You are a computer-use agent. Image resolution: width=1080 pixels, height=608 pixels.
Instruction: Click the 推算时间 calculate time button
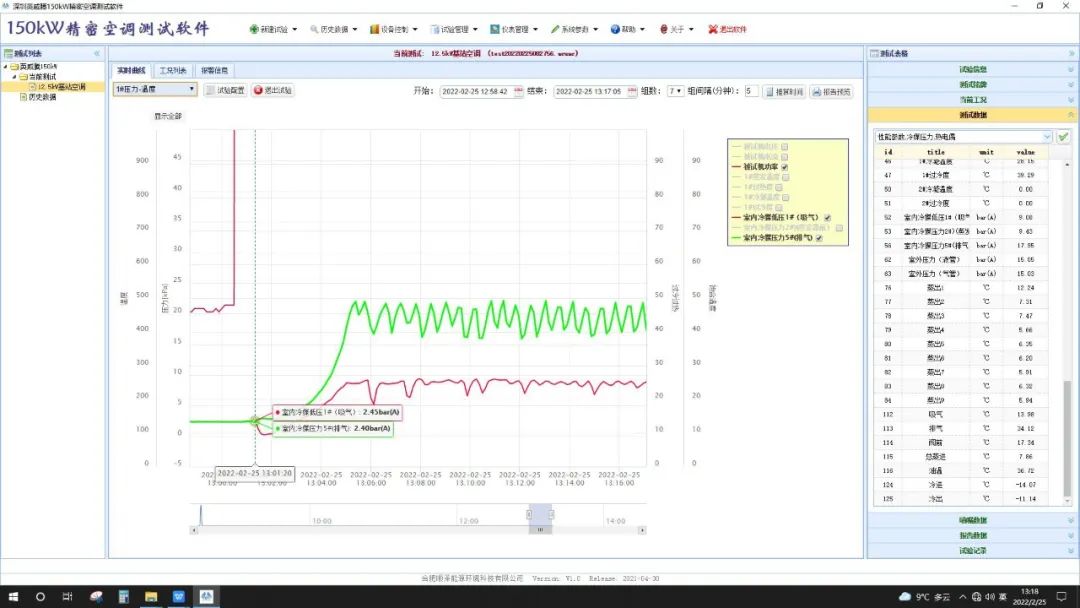coord(785,92)
